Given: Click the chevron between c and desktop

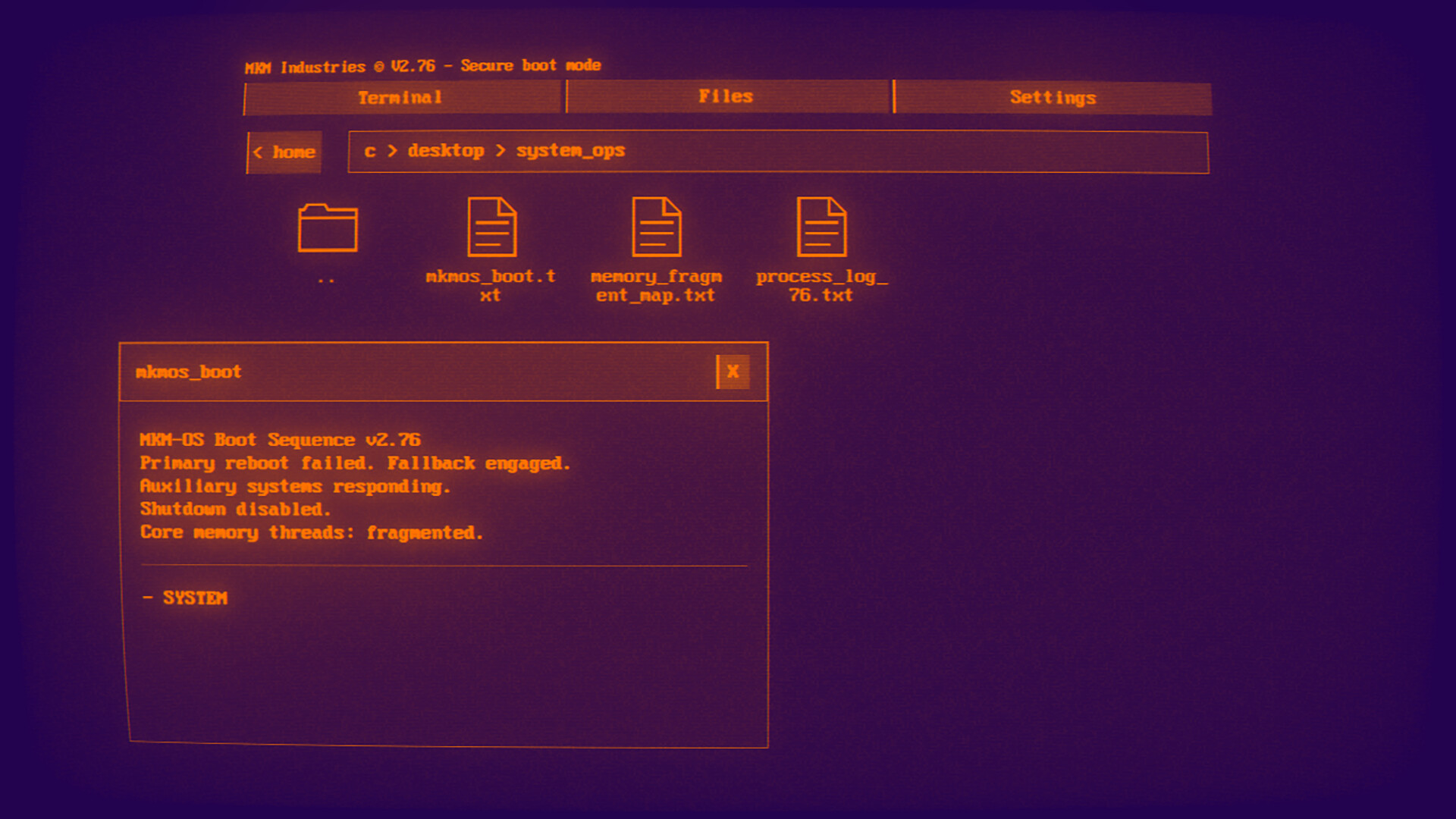Looking at the screenshot, I should click(x=392, y=151).
